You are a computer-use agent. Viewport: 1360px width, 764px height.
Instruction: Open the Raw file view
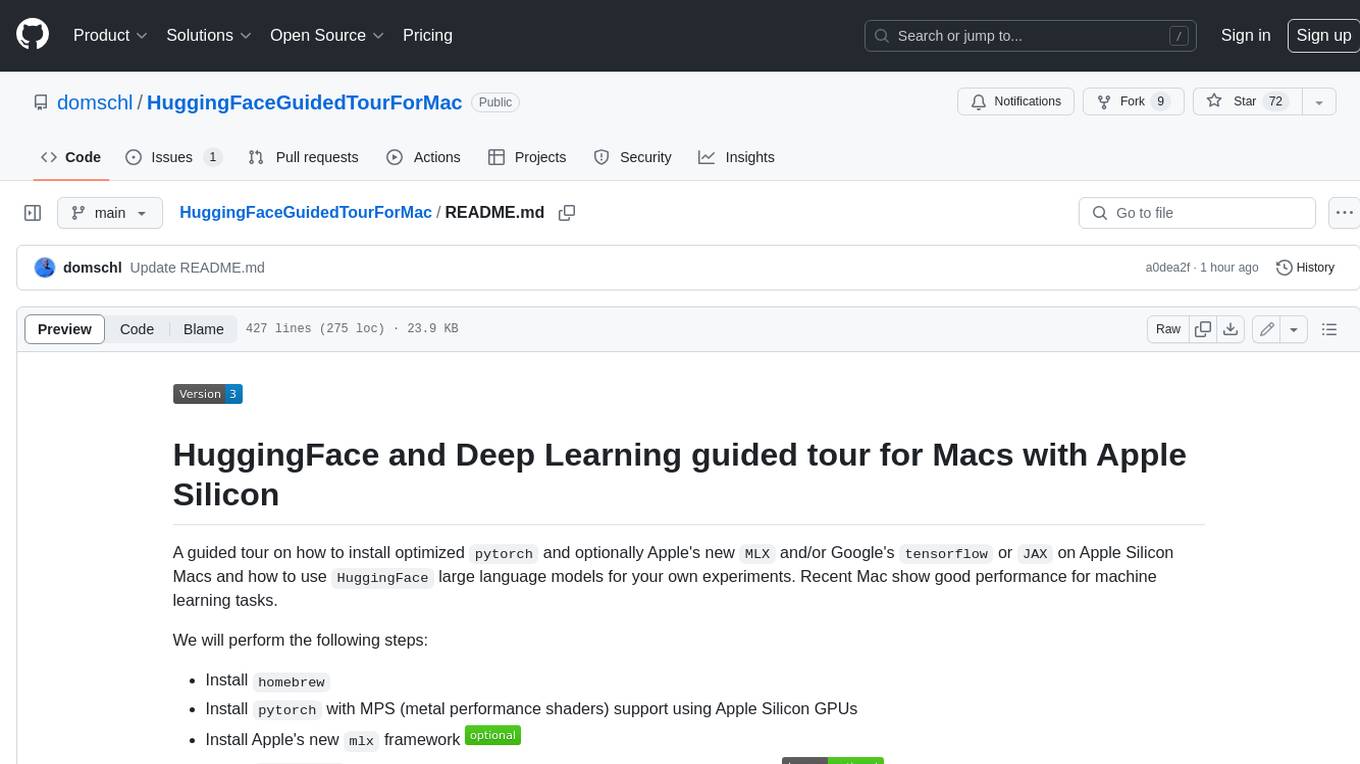point(1168,329)
